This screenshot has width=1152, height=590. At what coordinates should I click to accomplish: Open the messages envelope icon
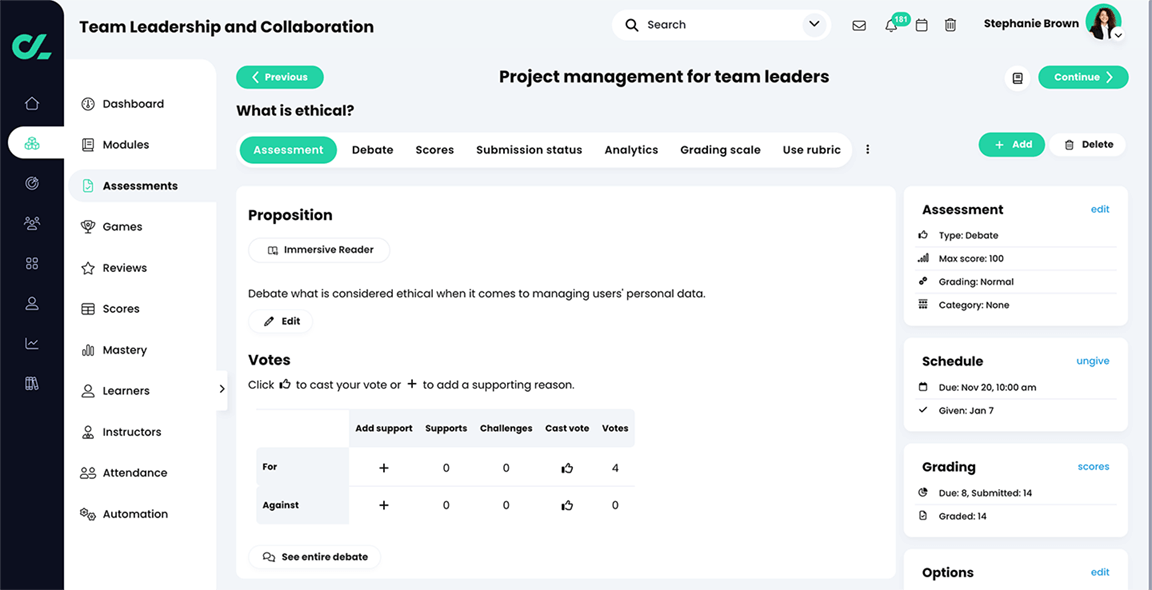coord(859,25)
